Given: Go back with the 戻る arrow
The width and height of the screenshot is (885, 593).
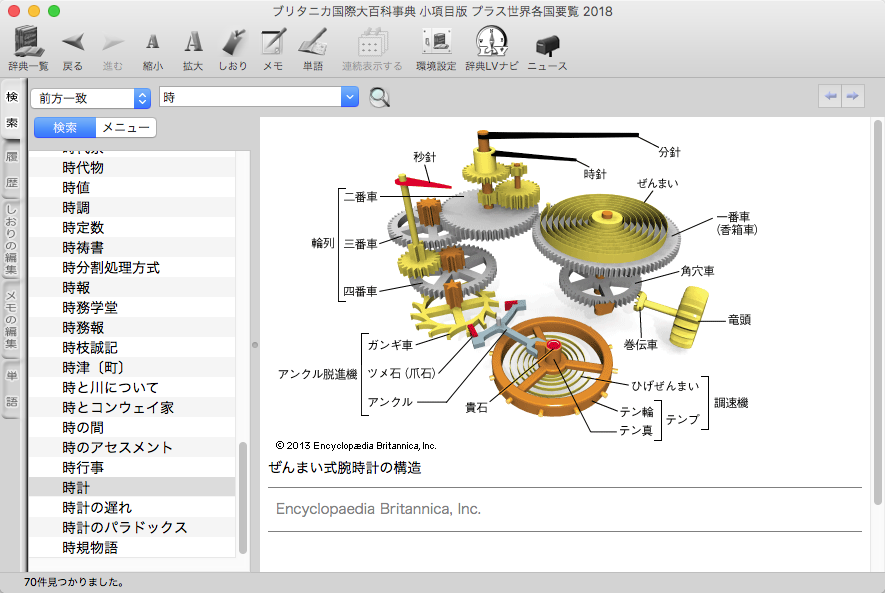Looking at the screenshot, I should [x=73, y=49].
